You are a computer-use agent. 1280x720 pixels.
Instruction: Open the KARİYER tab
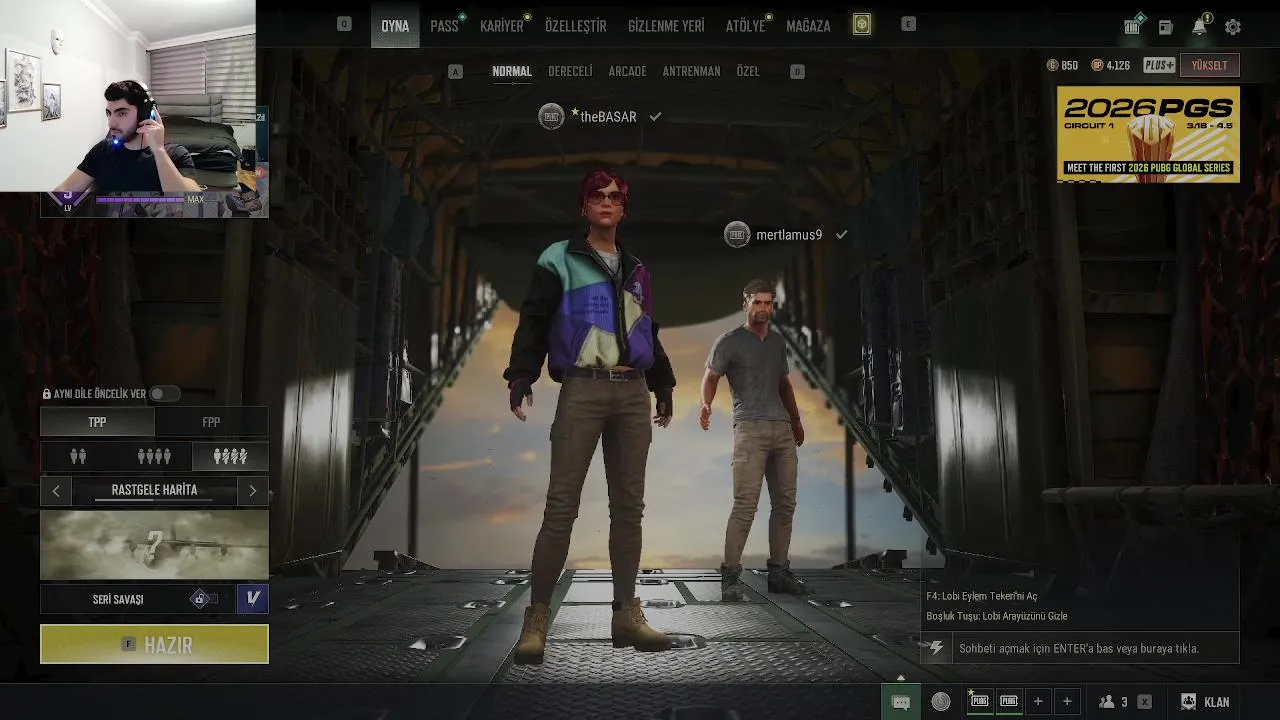pyautogui.click(x=502, y=26)
